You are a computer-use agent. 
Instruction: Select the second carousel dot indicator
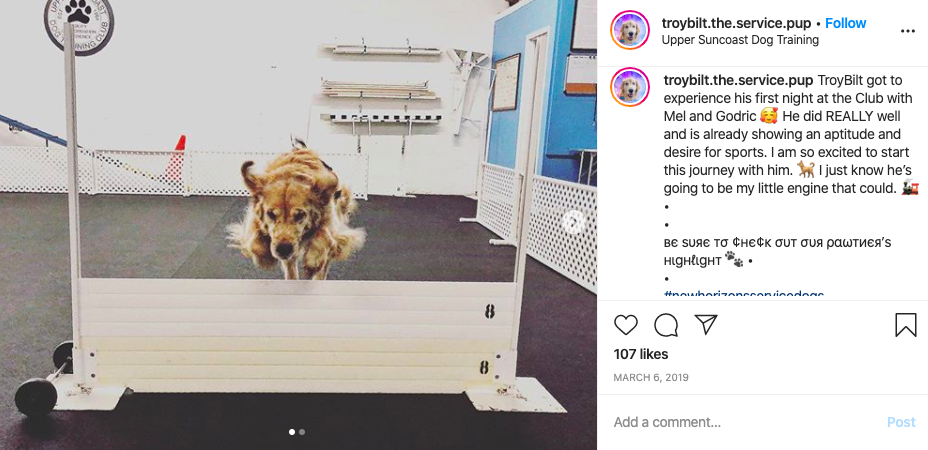tap(302, 432)
